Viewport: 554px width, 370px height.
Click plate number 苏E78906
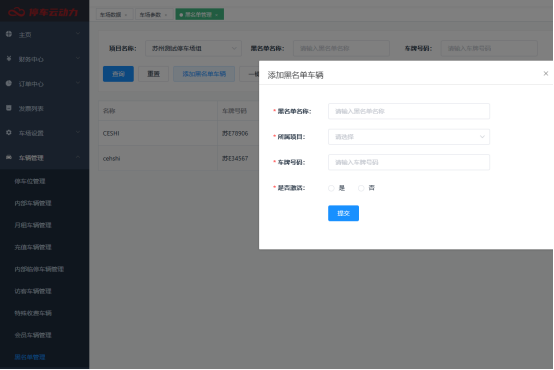click(x=235, y=133)
